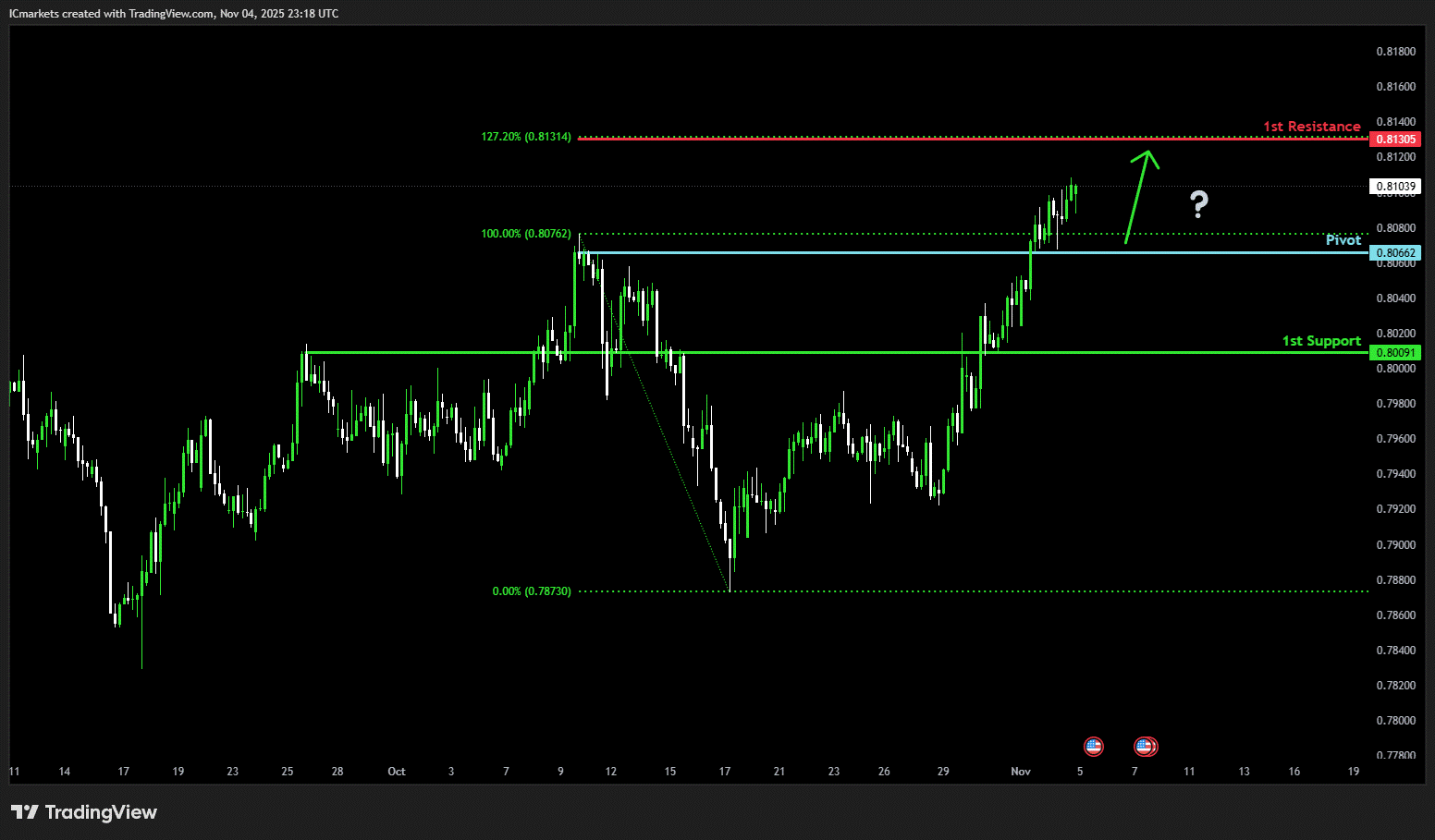Screen dimensions: 1435x840
Task: Click the TradingView logo icon
Action: 25,812
